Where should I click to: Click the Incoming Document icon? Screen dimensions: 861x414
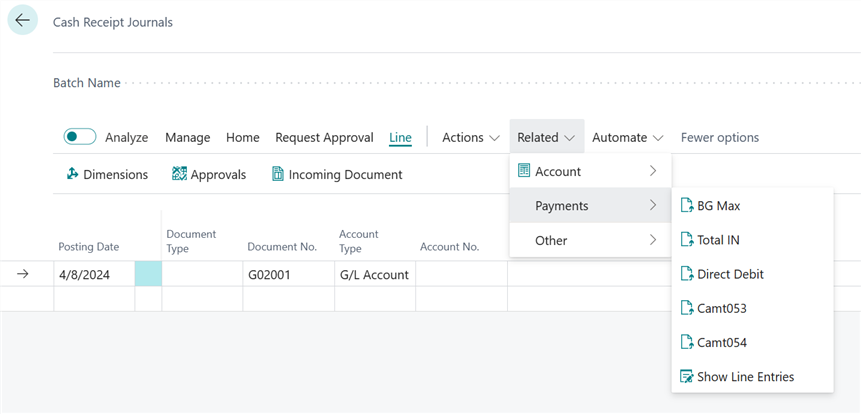tap(278, 174)
